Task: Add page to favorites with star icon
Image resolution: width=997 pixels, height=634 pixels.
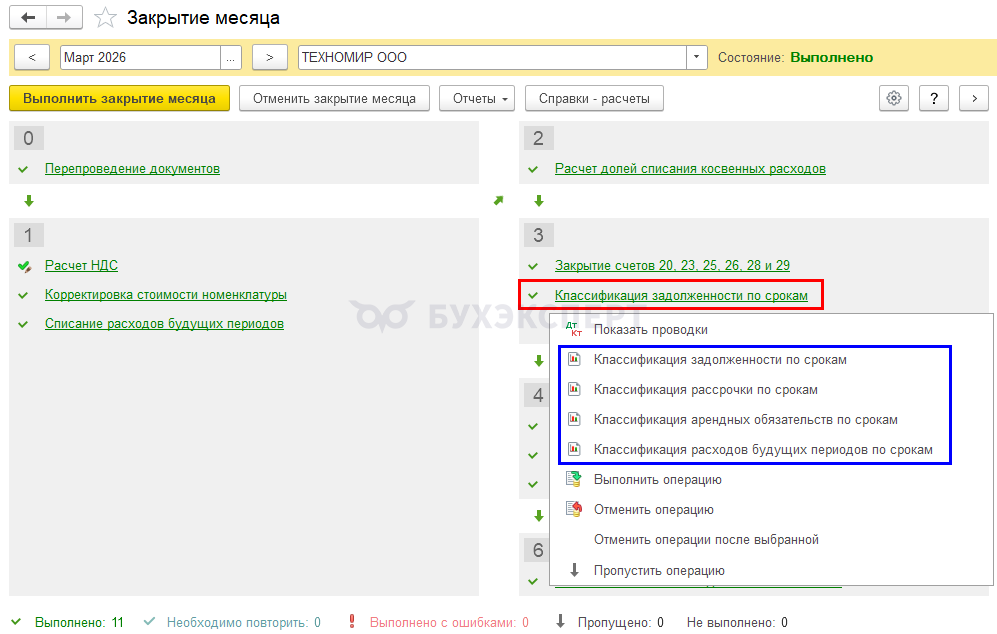Action: 104,18
